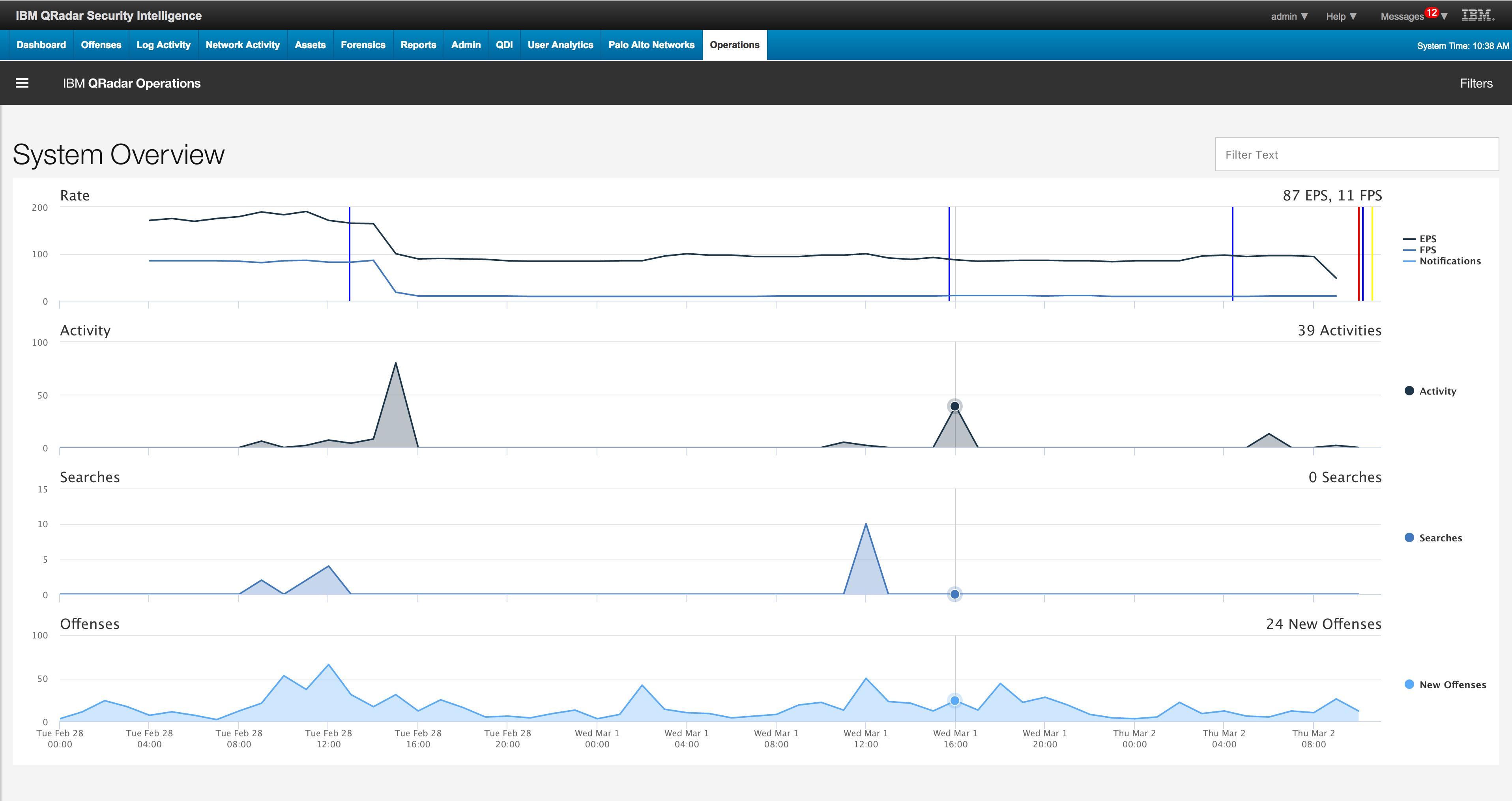Toggle Notifications series in Rate legend
Viewport: 1512px width, 801px height.
coord(1442,261)
